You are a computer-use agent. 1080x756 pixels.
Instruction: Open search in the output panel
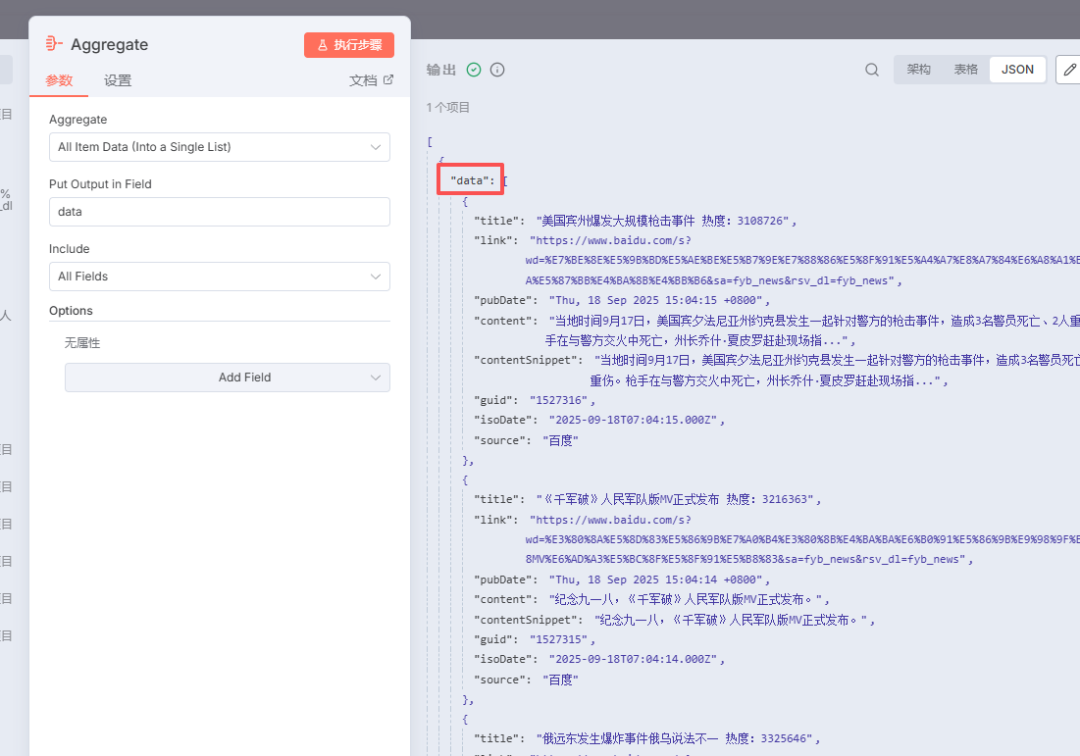point(871,69)
